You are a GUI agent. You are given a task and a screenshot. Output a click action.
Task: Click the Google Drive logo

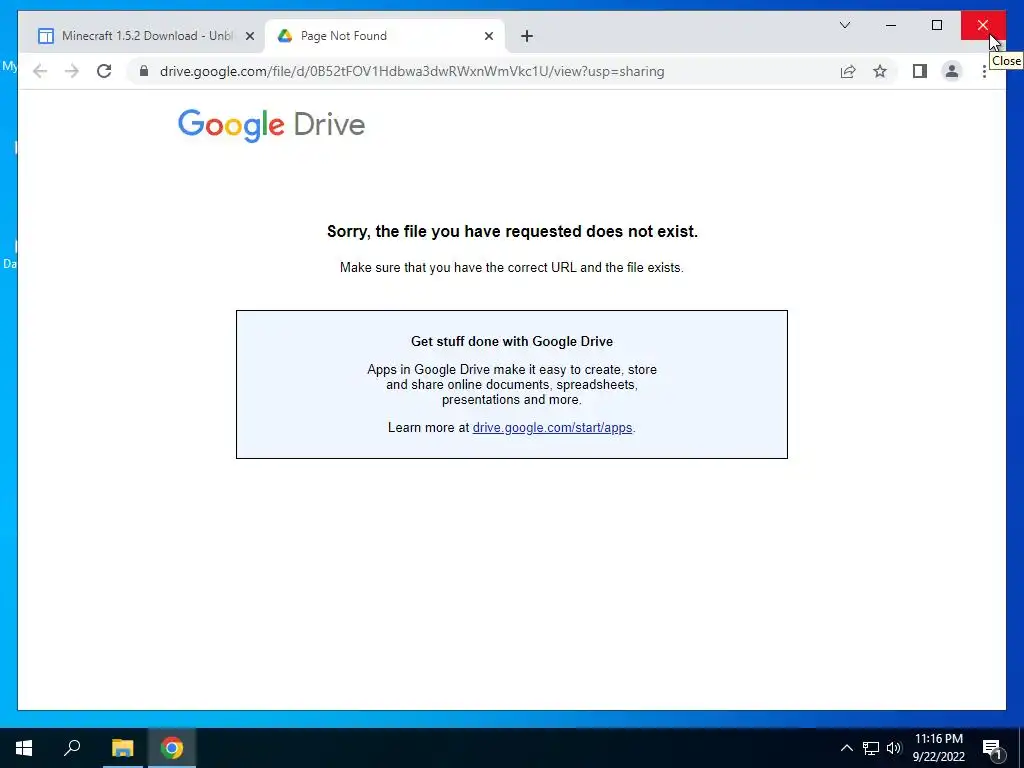coord(271,125)
